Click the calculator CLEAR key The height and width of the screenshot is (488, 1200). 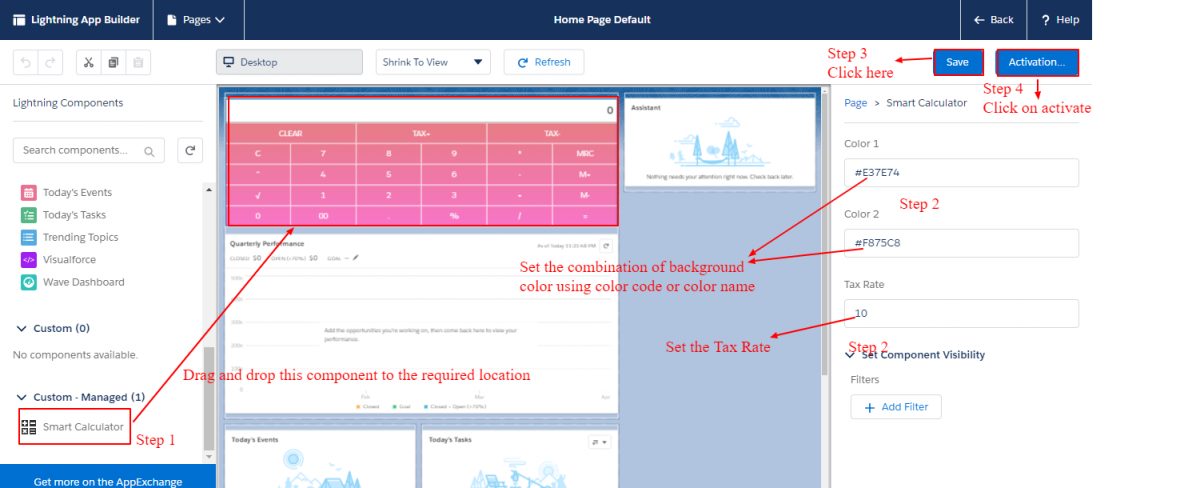point(291,133)
